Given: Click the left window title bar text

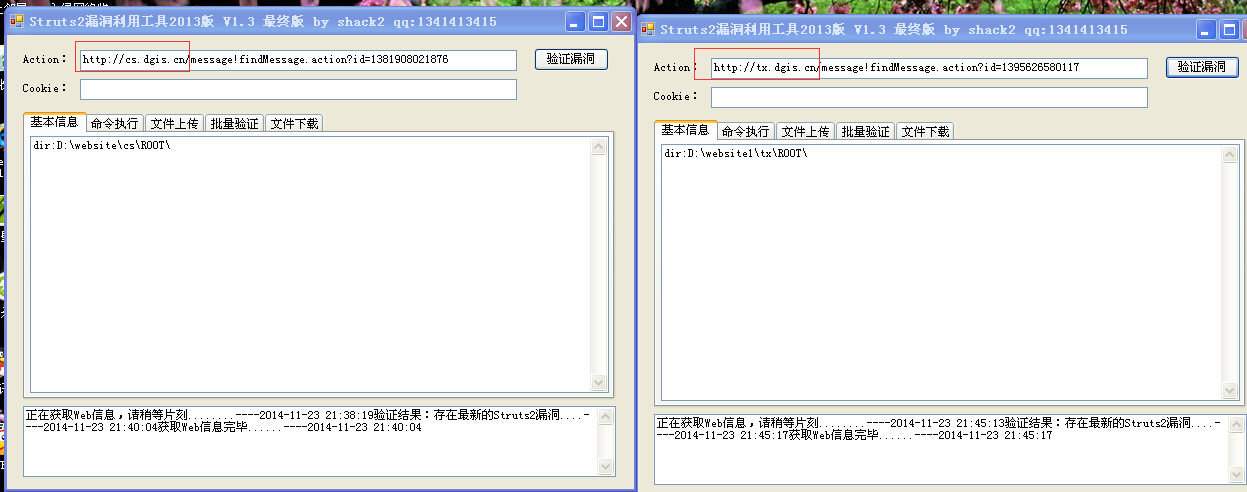Looking at the screenshot, I should pyautogui.click(x=262, y=21).
